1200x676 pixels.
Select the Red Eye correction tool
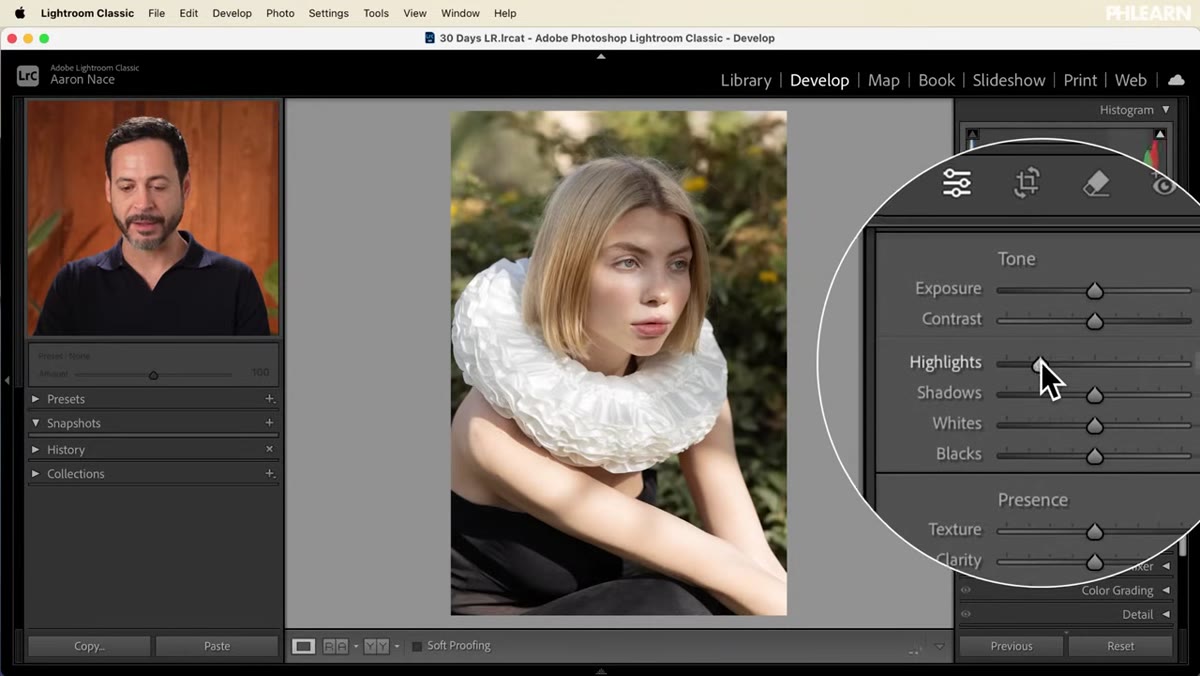point(1164,183)
